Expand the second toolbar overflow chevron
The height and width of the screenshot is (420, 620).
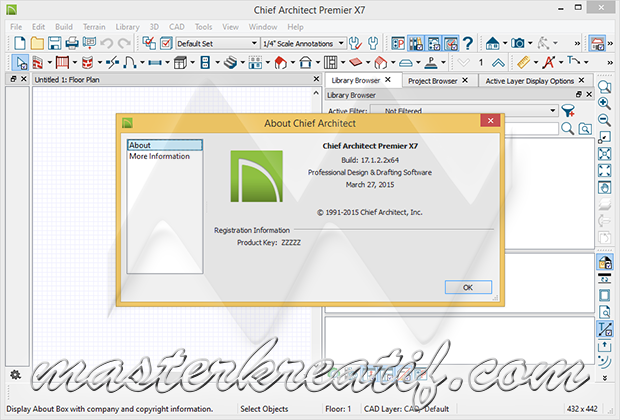(610, 62)
